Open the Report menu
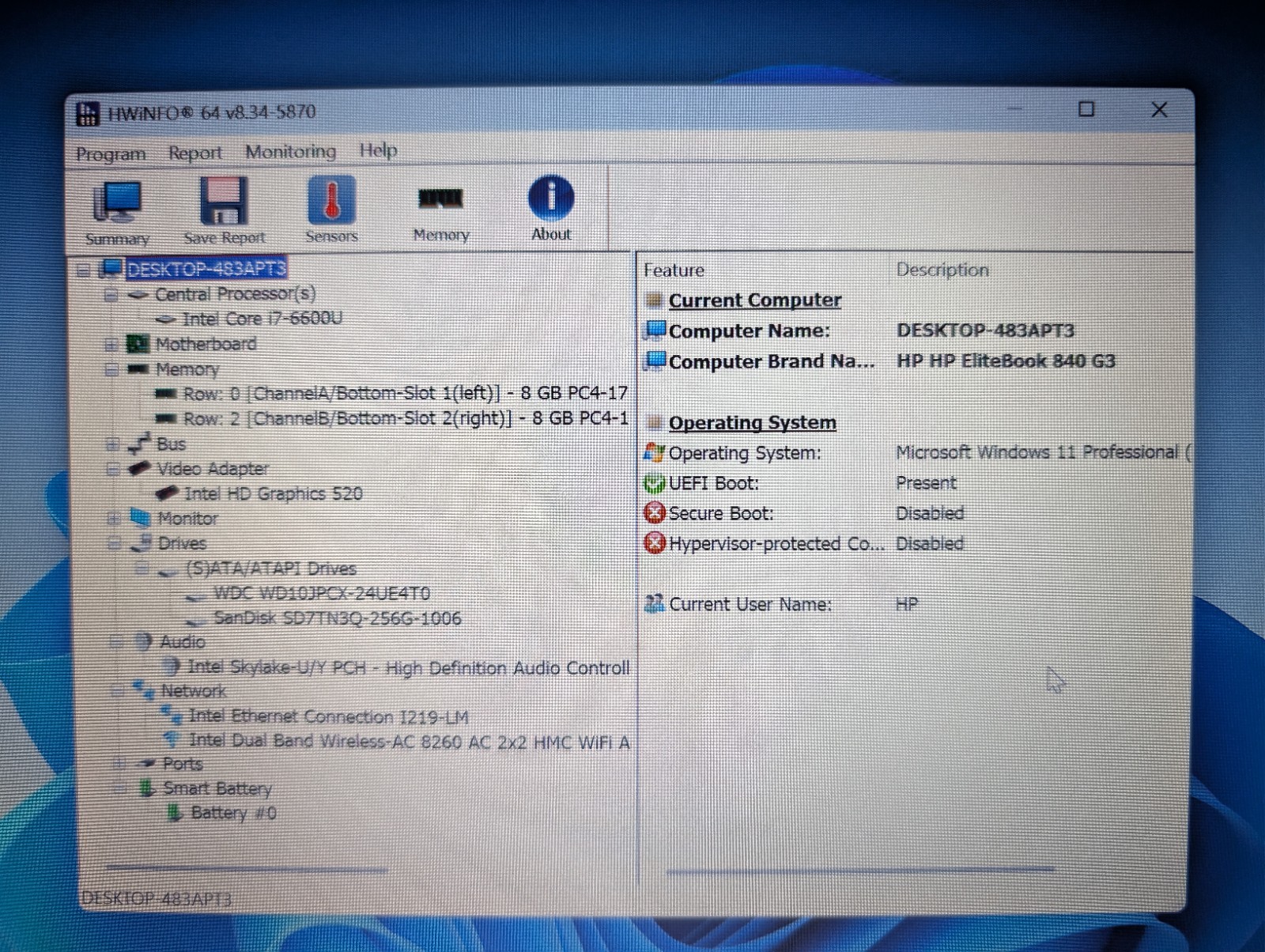Image resolution: width=1265 pixels, height=952 pixels. 194,153
